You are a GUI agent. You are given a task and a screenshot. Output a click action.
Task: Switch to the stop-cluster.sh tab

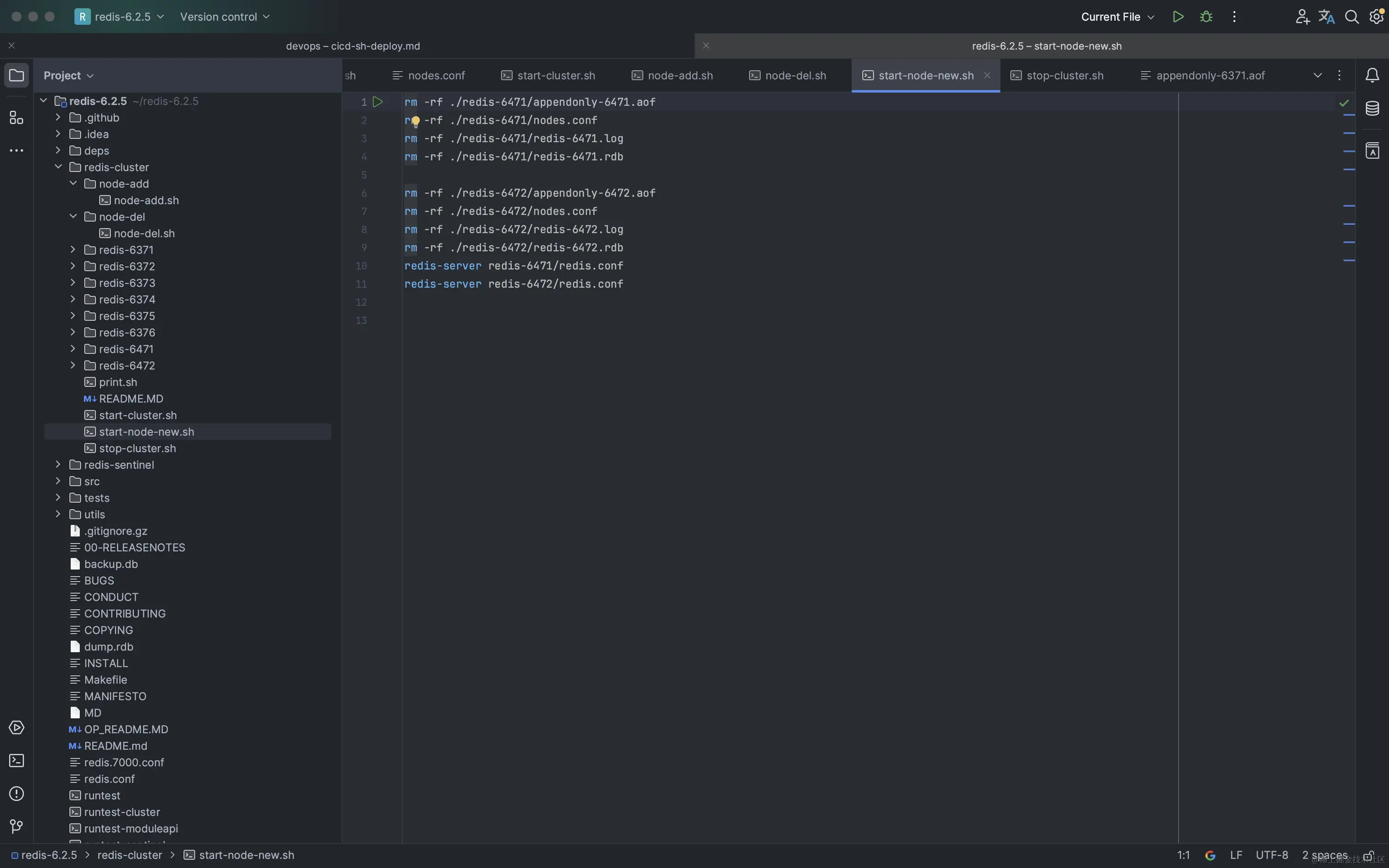1056,75
